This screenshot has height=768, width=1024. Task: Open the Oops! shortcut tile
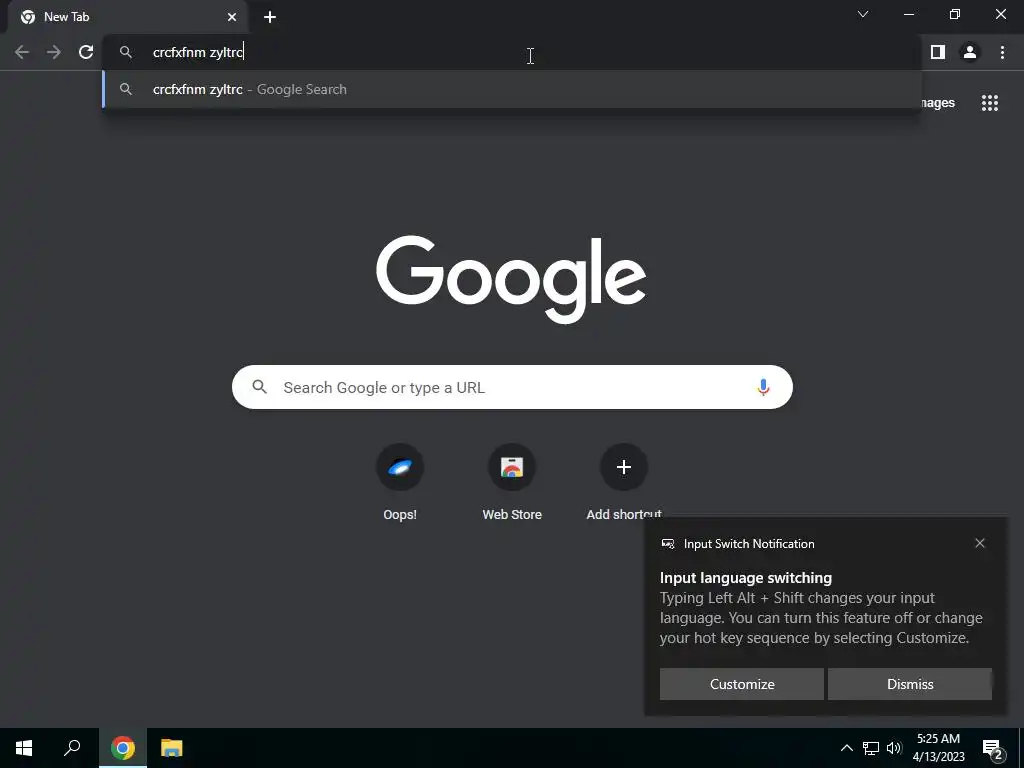(x=400, y=483)
